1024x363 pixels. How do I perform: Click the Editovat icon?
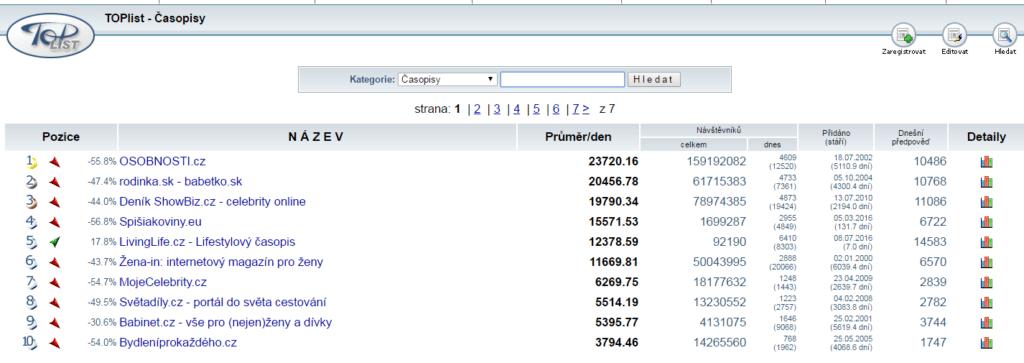[x=954, y=35]
